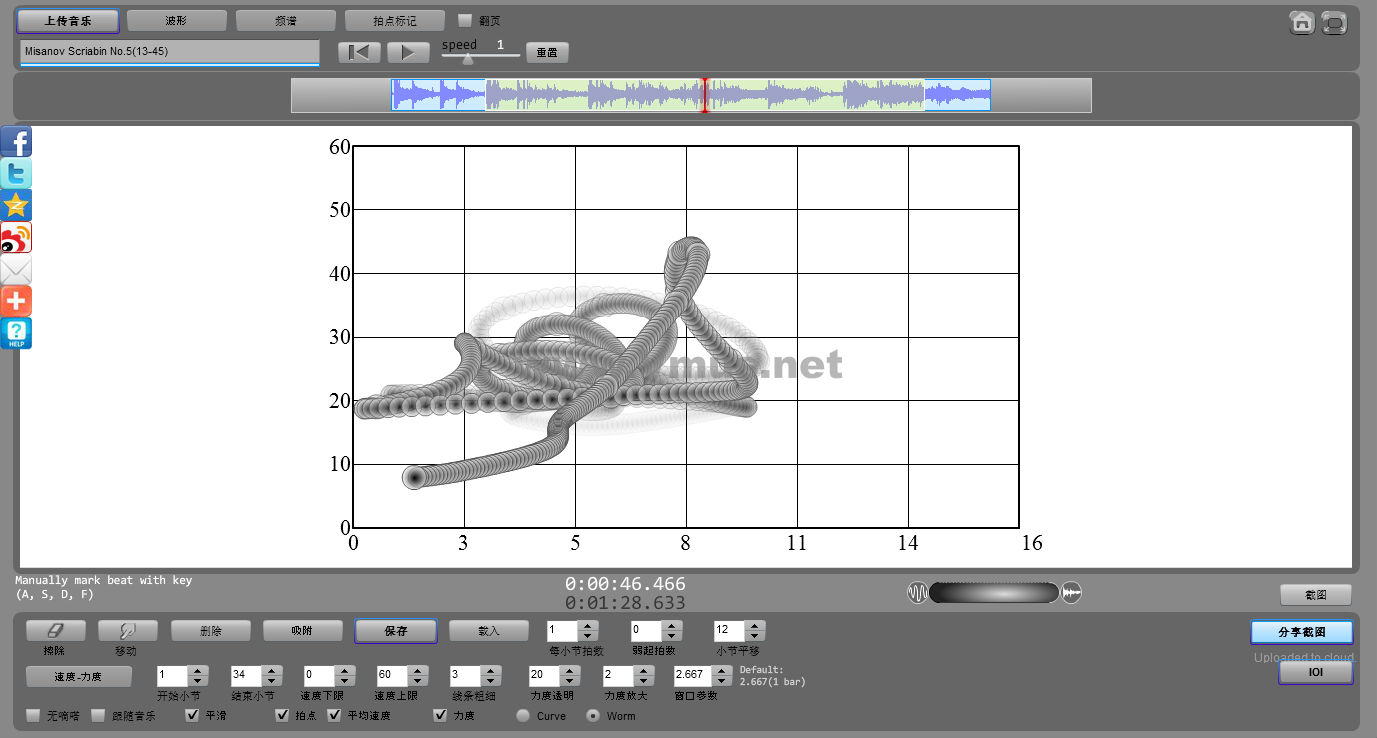Click the blue HELP question mark icon

16,333
